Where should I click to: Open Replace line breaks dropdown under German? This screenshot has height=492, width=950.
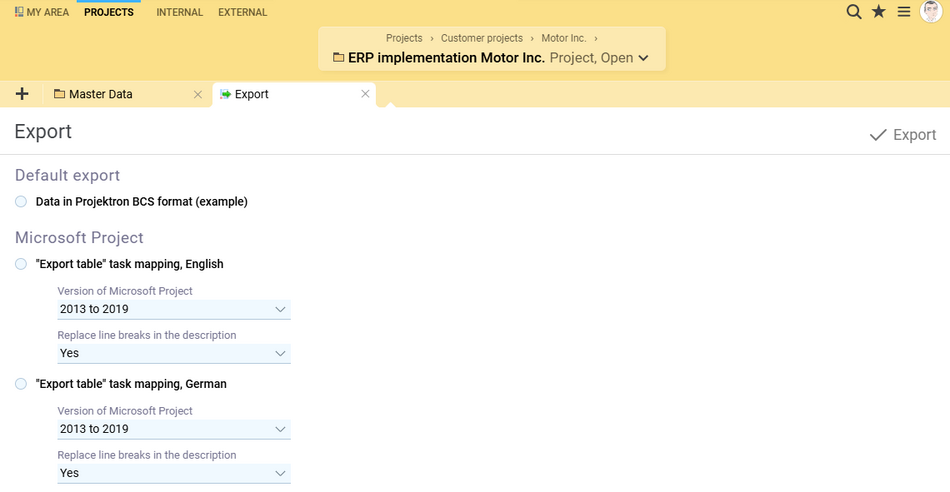click(x=174, y=473)
